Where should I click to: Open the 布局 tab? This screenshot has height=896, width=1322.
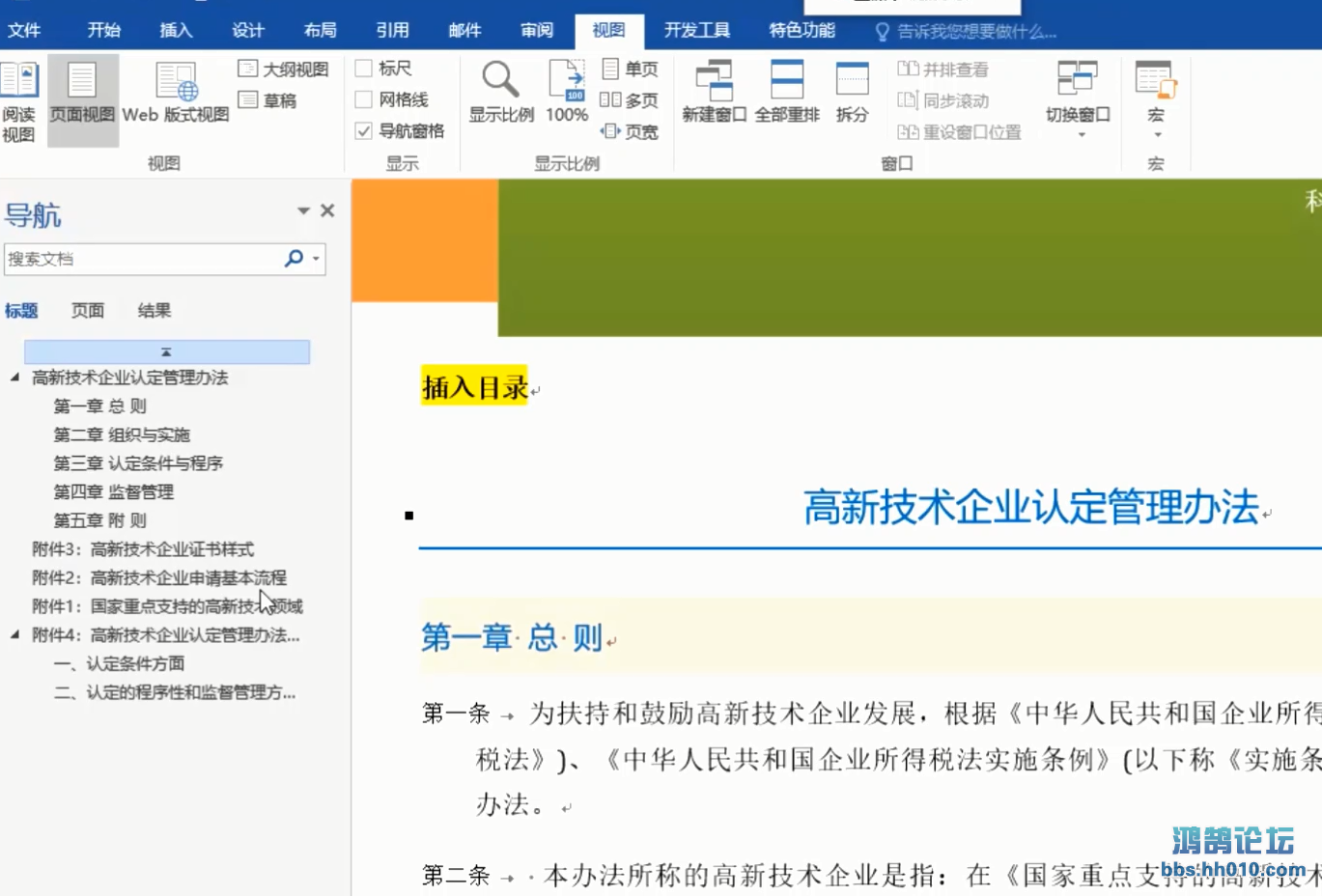point(321,31)
